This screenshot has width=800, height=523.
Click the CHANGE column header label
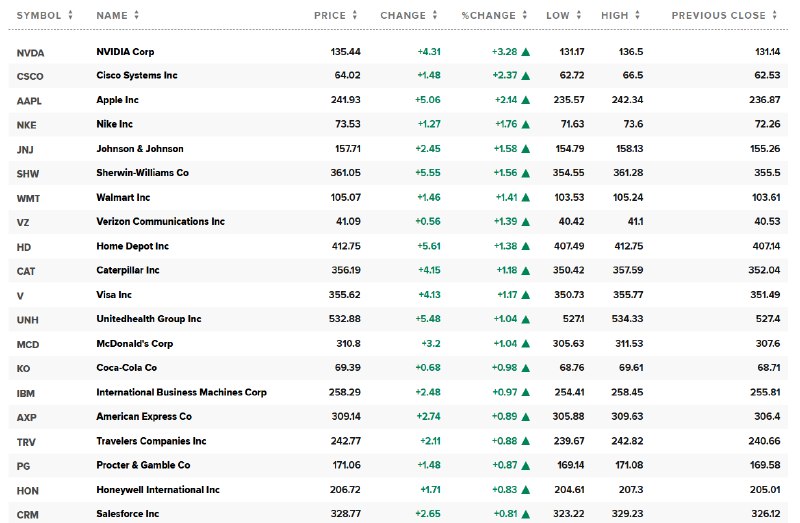[x=403, y=15]
